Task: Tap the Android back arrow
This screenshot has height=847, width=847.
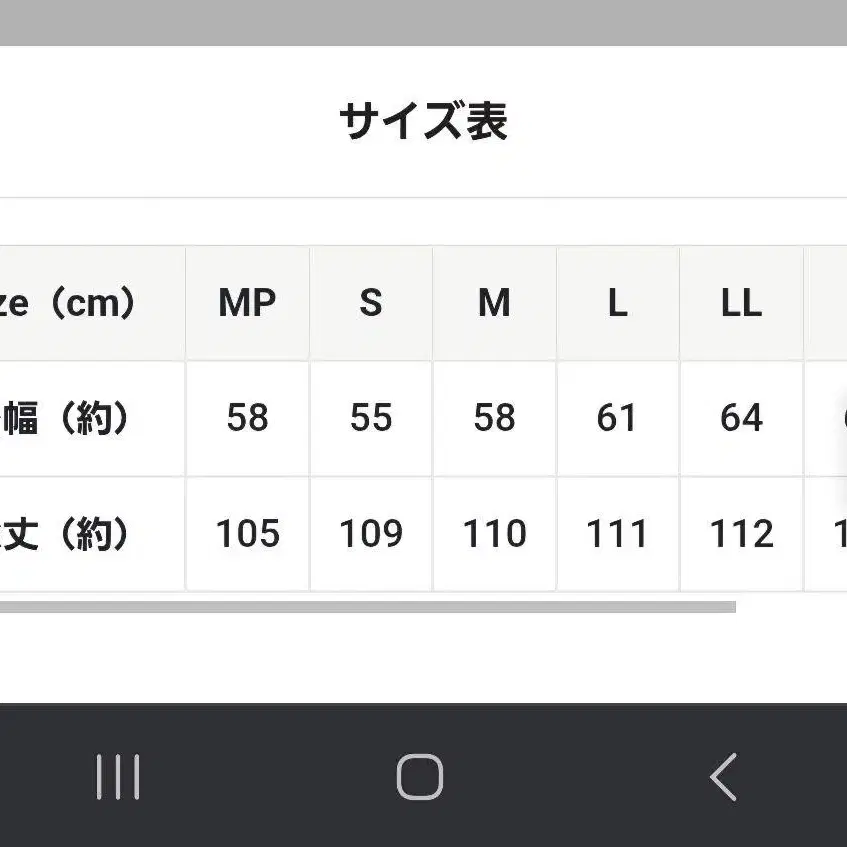Action: [723, 777]
